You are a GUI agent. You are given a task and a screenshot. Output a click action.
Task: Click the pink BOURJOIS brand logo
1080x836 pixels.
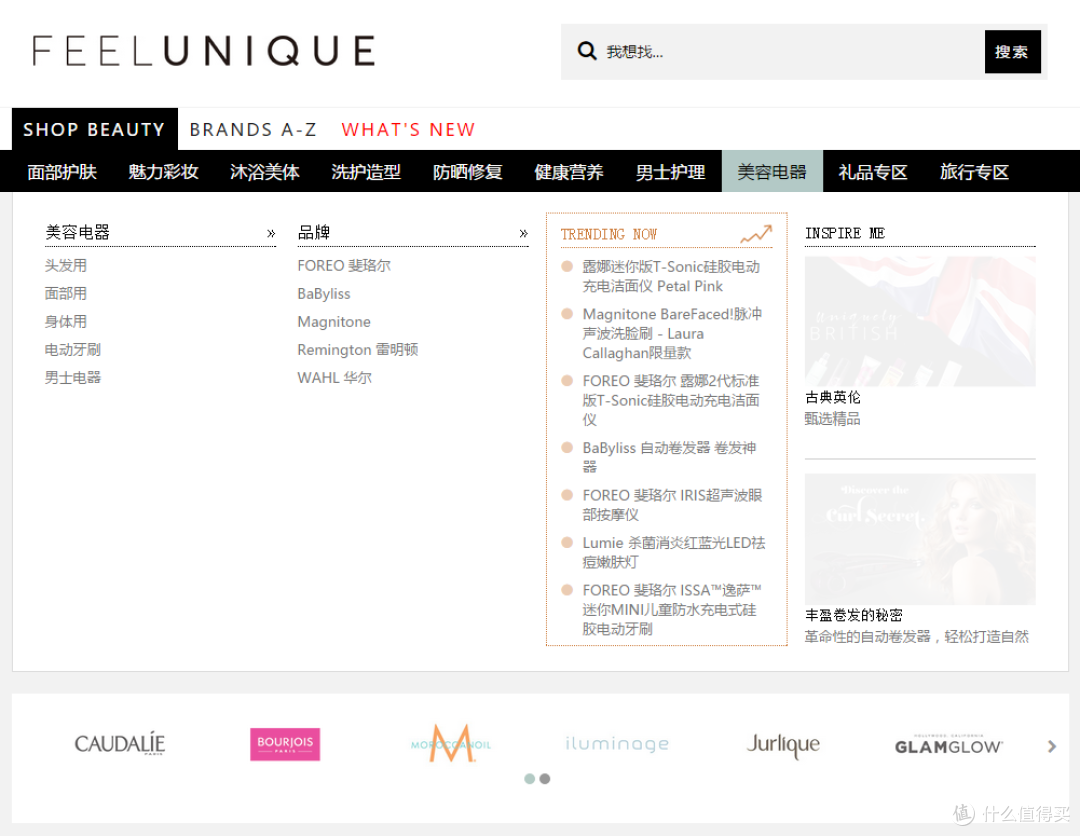(x=285, y=744)
